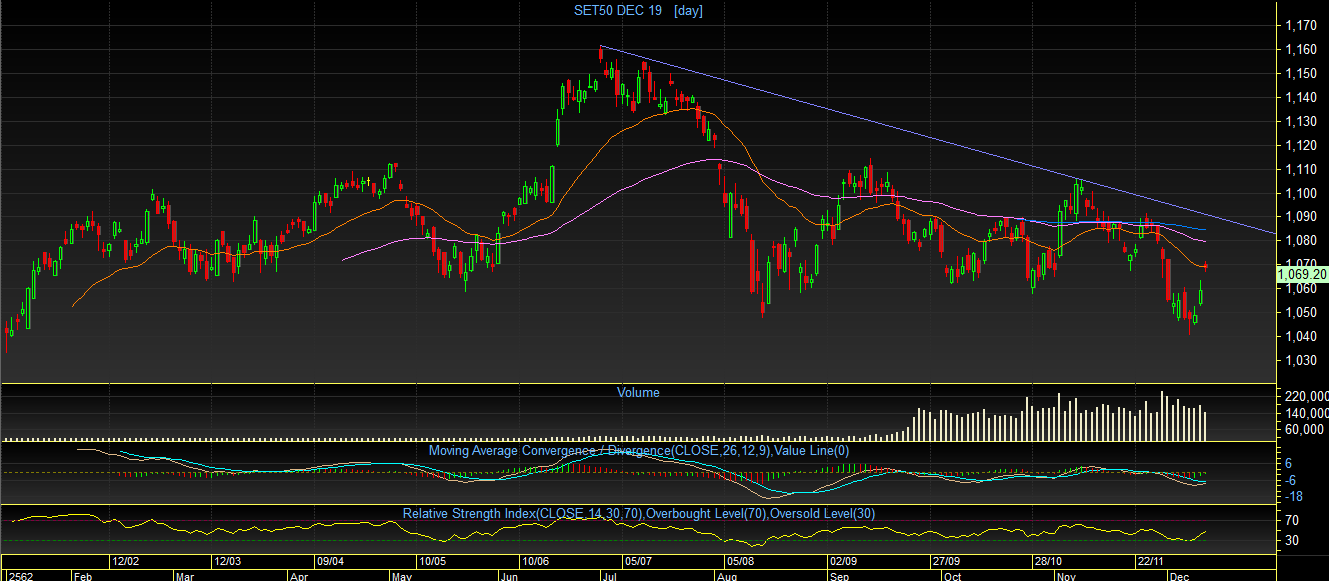Click the 27/09 date label
1329x581 pixels.
coord(947,562)
